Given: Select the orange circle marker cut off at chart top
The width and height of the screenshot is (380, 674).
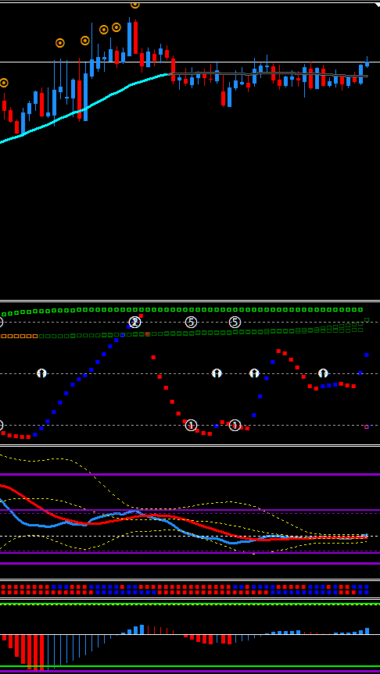Looking at the screenshot, I should coord(135,4).
